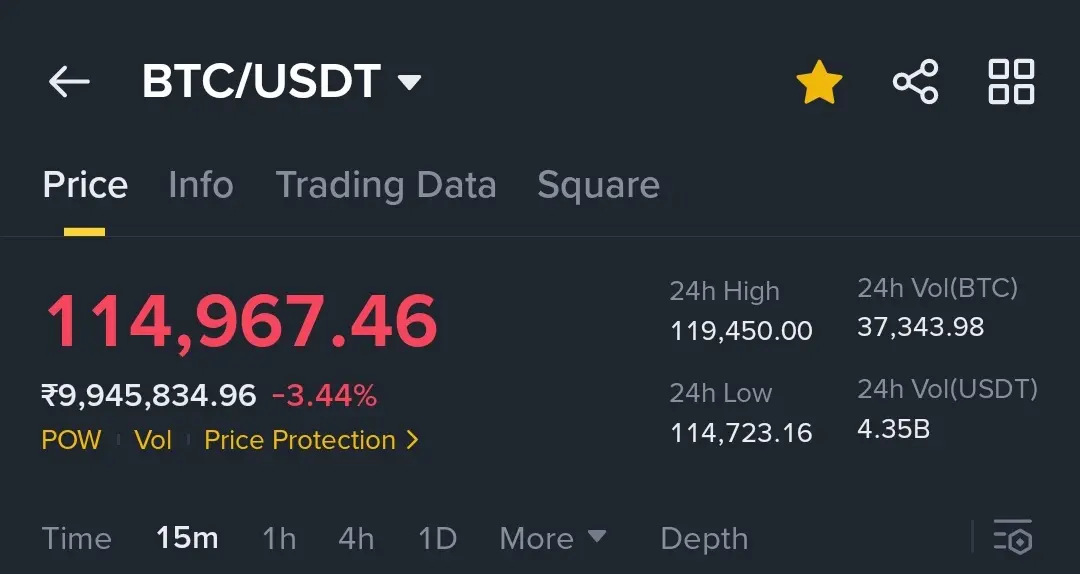Open the four-square grid layout icon
This screenshot has height=574, width=1080.
pyautogui.click(x=1011, y=81)
